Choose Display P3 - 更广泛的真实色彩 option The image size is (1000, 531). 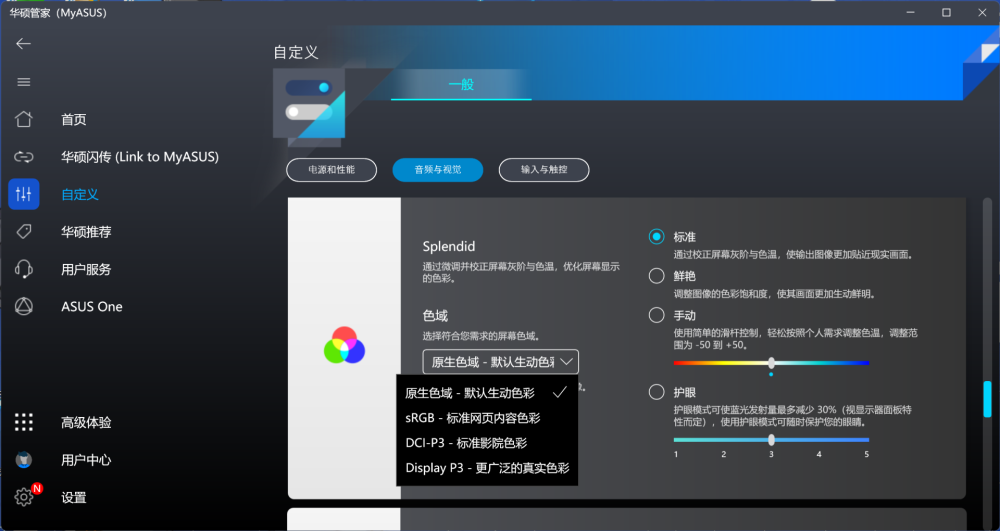487,468
